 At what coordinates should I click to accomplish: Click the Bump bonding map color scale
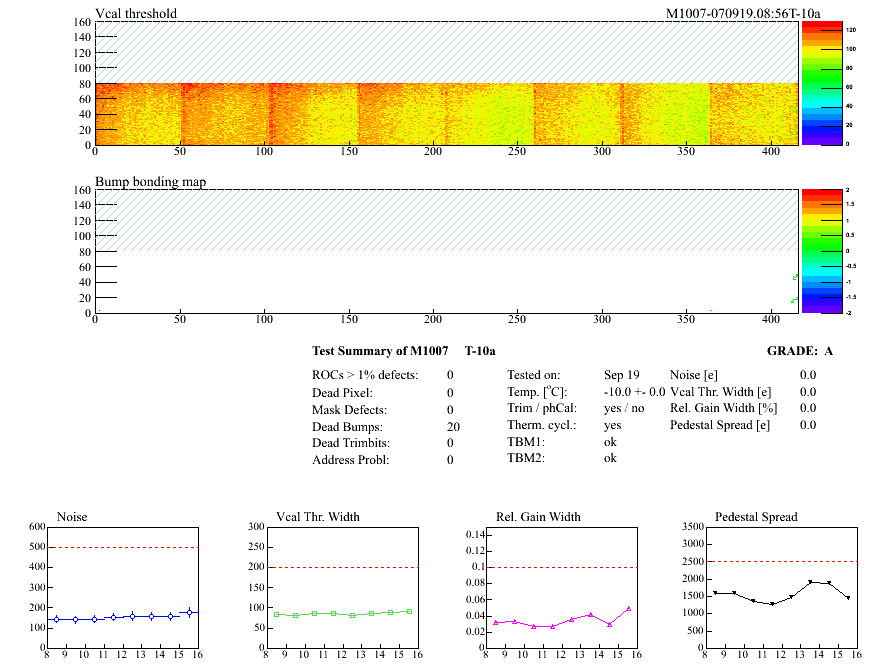pos(821,250)
